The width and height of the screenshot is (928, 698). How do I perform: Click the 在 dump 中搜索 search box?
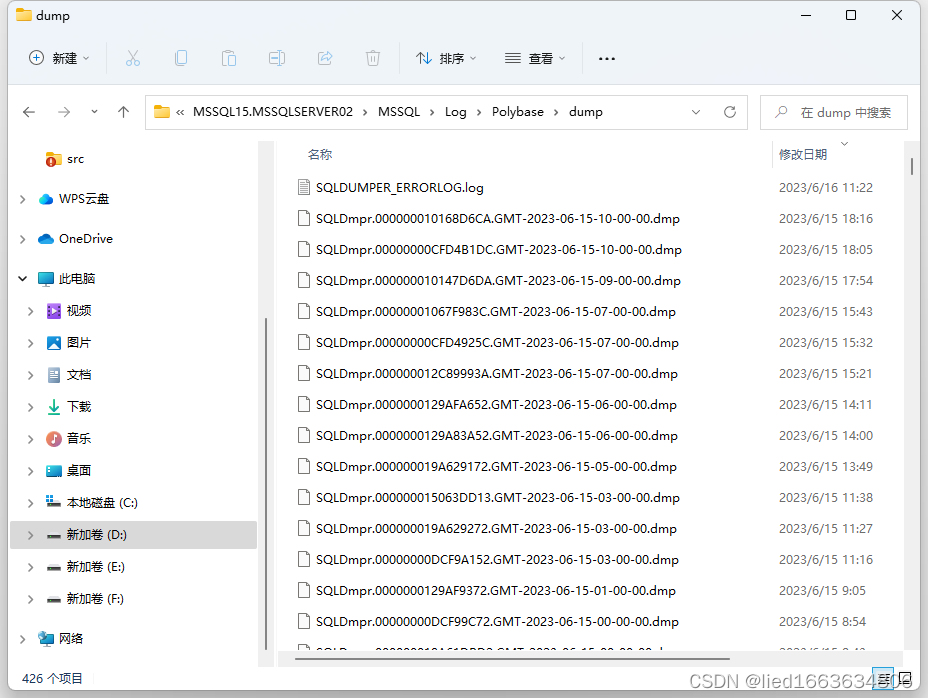[x=840, y=111]
